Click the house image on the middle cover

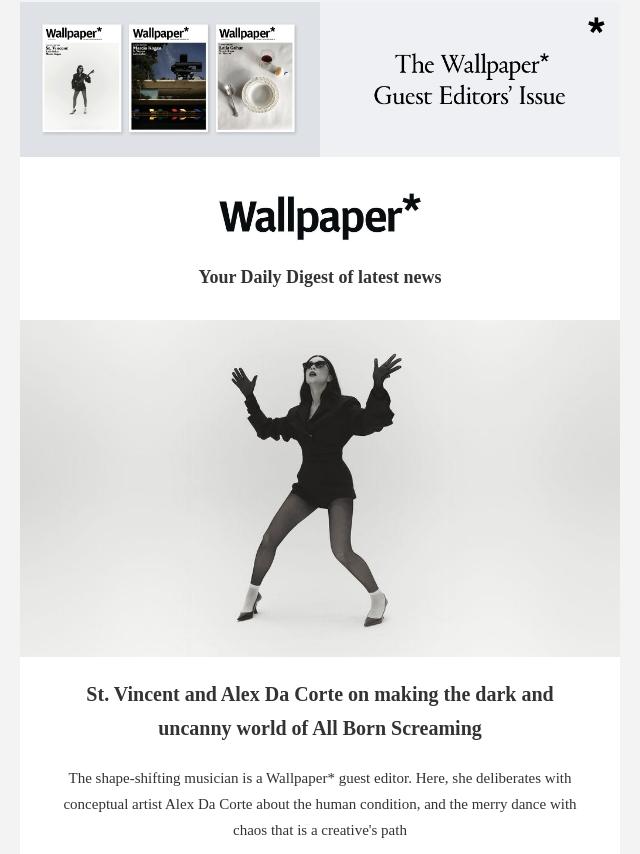tap(168, 86)
